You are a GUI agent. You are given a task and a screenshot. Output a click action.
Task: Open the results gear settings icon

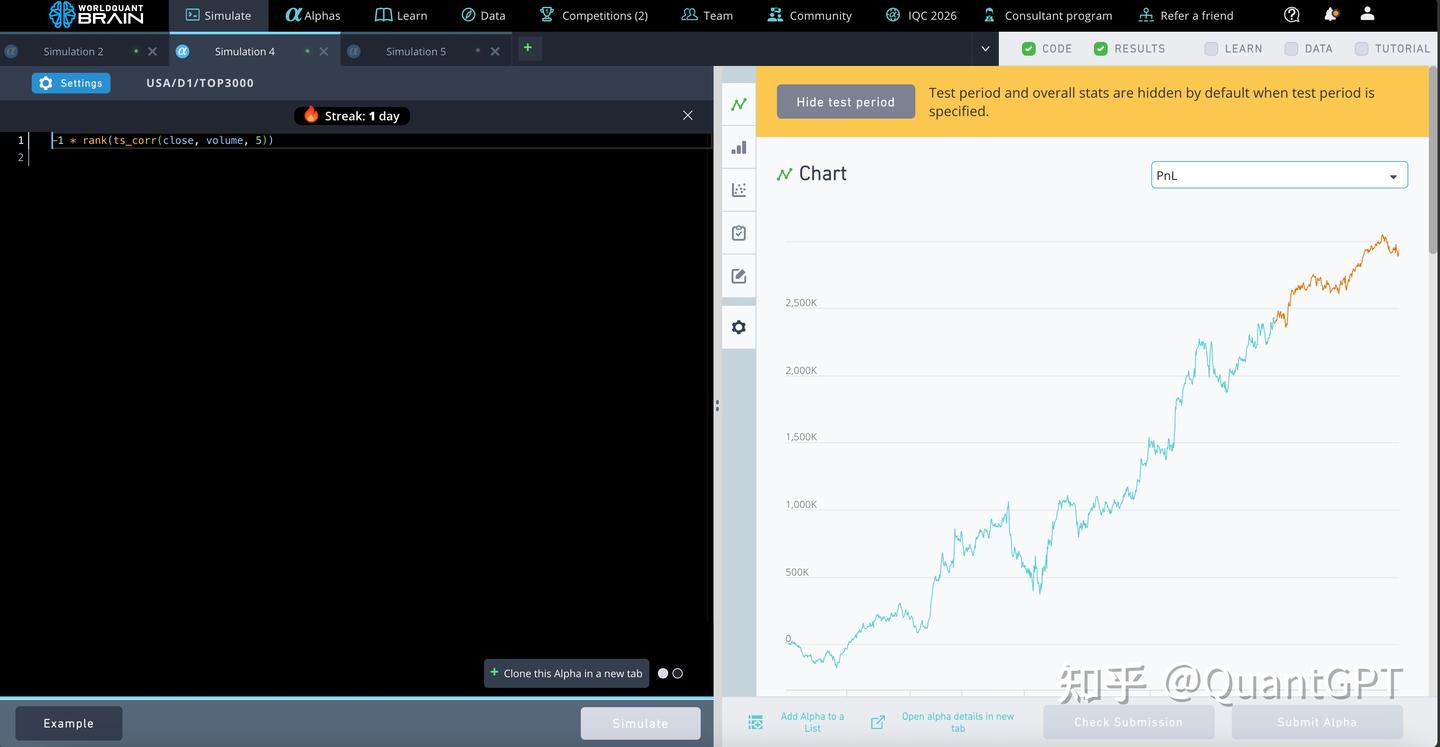(739, 327)
